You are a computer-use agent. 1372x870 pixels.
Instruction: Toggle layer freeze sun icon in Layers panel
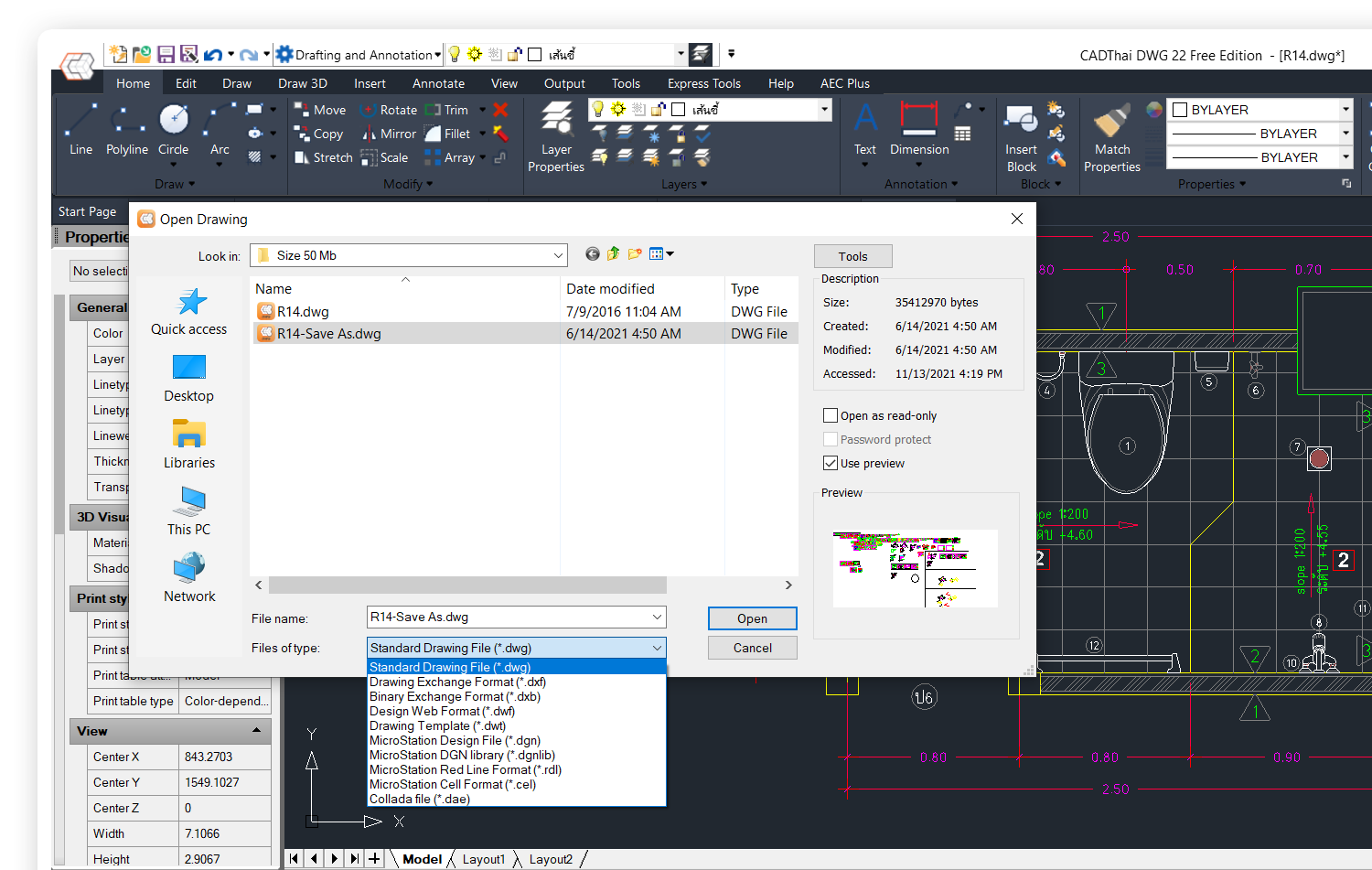click(618, 110)
